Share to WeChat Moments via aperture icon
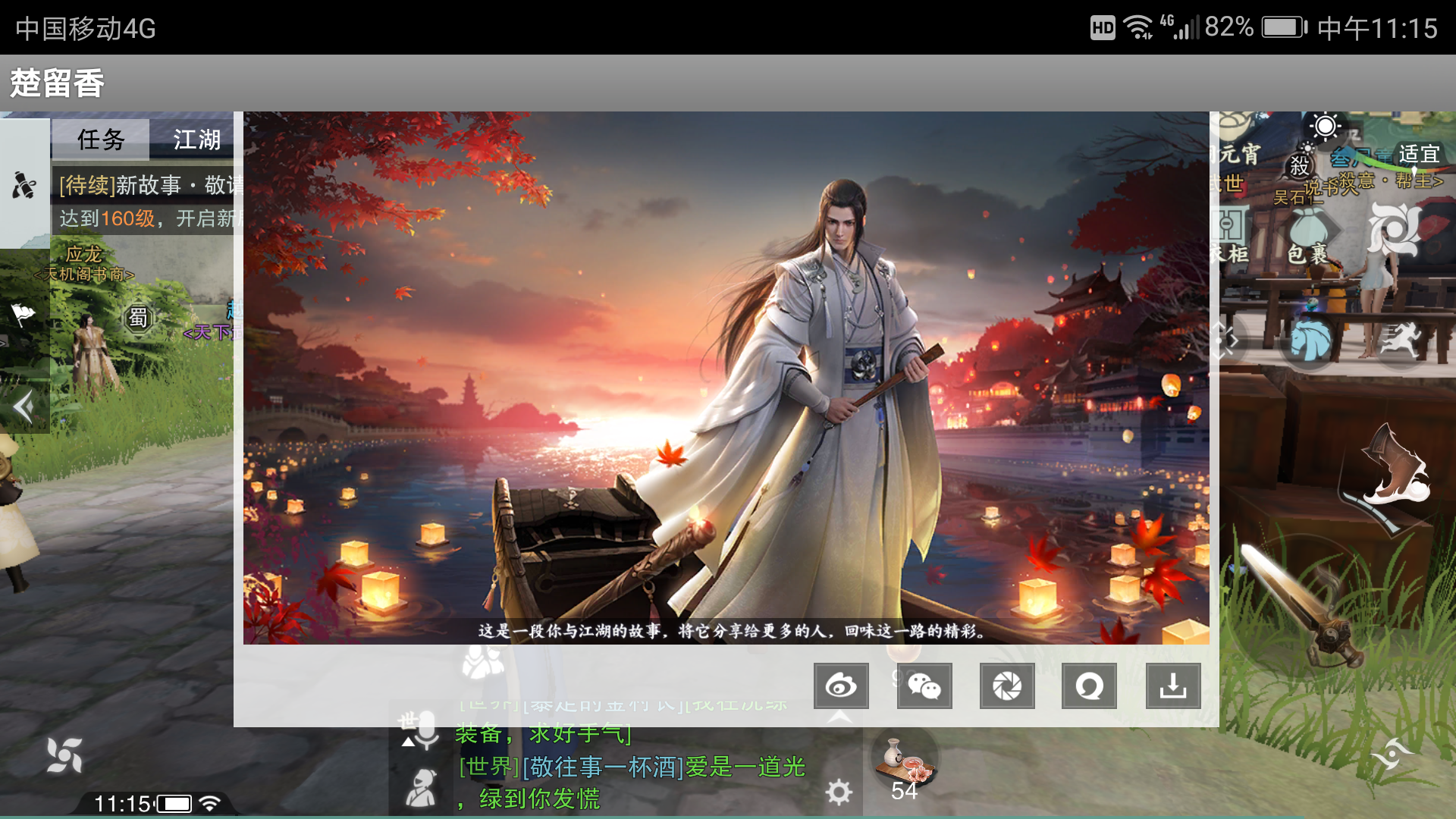This screenshot has width=1456, height=819. coord(1007,686)
